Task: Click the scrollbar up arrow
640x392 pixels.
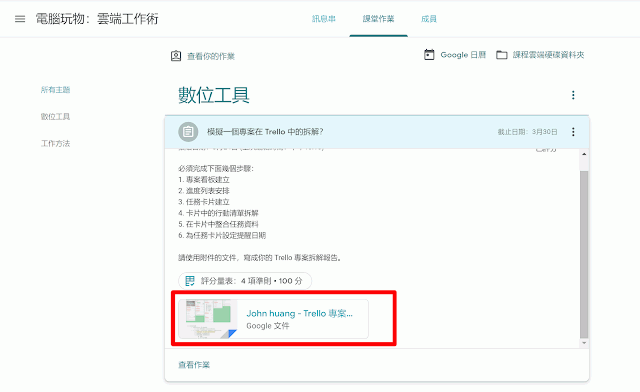Action: tap(584, 154)
